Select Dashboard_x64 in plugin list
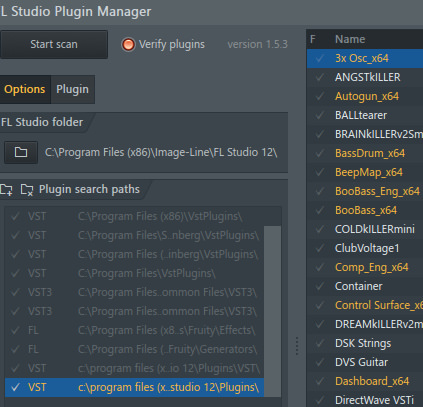The width and height of the screenshot is (423, 407). click(x=372, y=381)
